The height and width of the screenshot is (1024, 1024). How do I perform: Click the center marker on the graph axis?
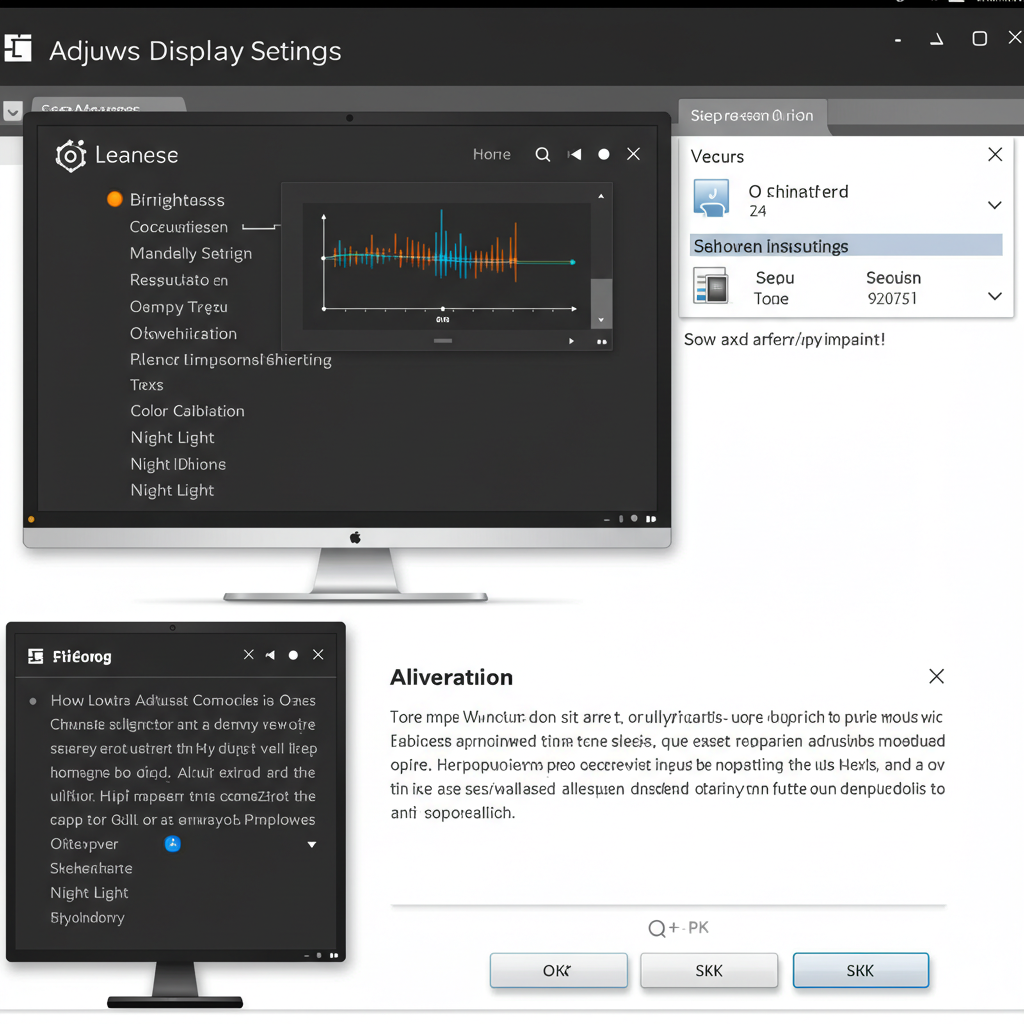[443, 308]
